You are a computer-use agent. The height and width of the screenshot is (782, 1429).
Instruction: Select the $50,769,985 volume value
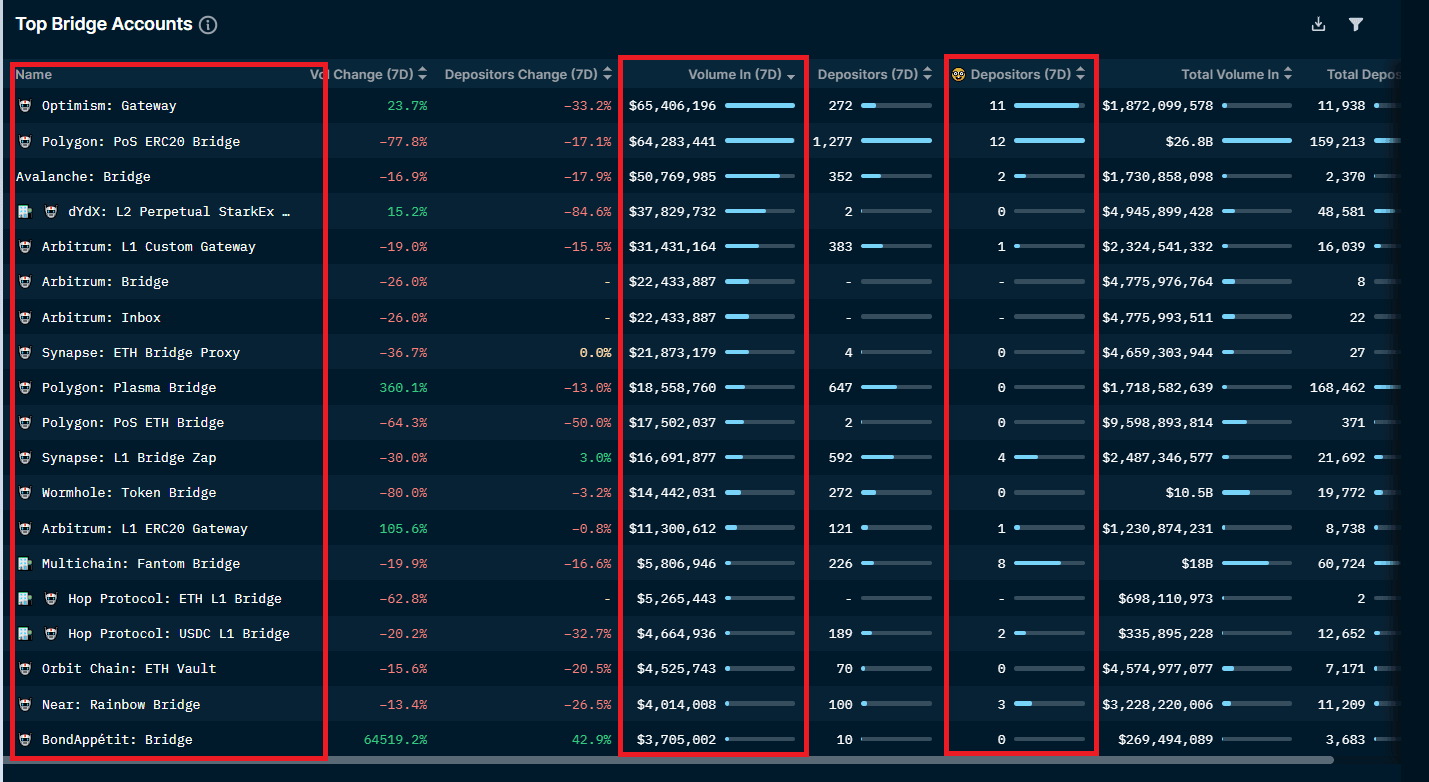click(x=673, y=177)
